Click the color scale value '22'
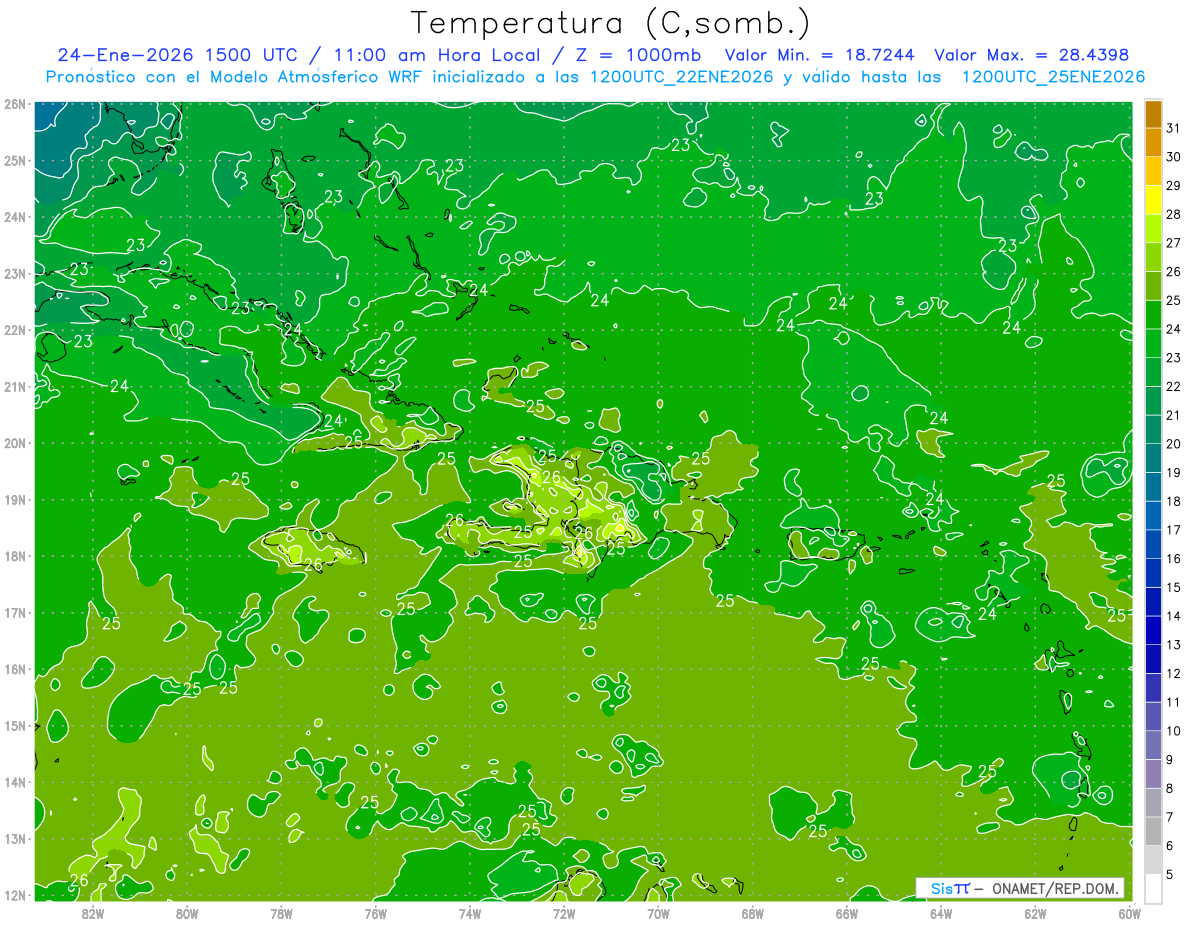This screenshot has height=927, width=1200. (x=1173, y=387)
